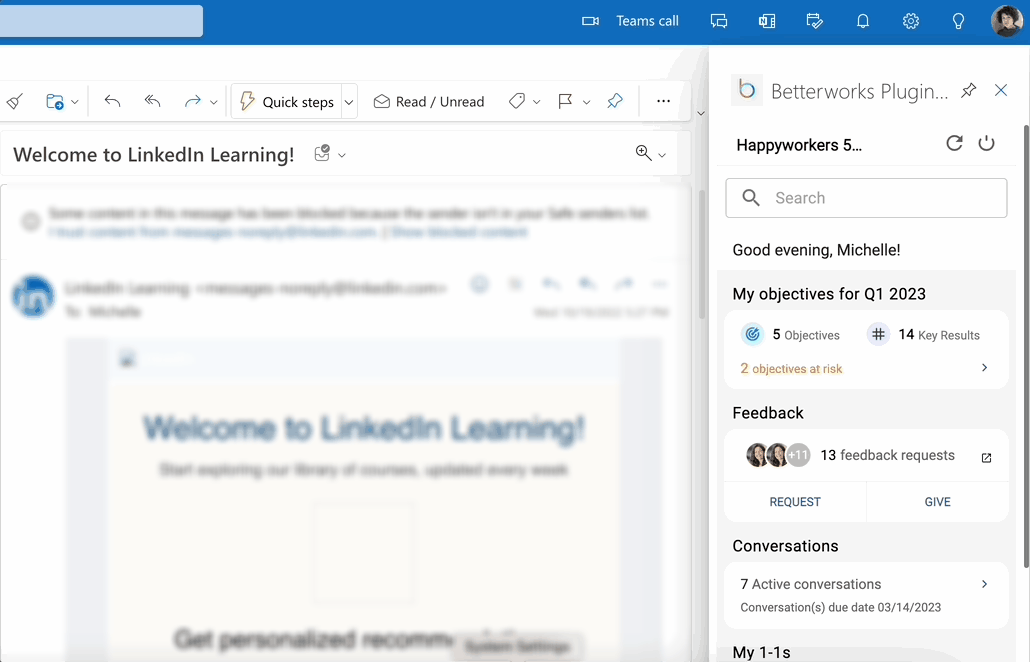
Task: Click the GIVE feedback button
Action: click(x=937, y=502)
